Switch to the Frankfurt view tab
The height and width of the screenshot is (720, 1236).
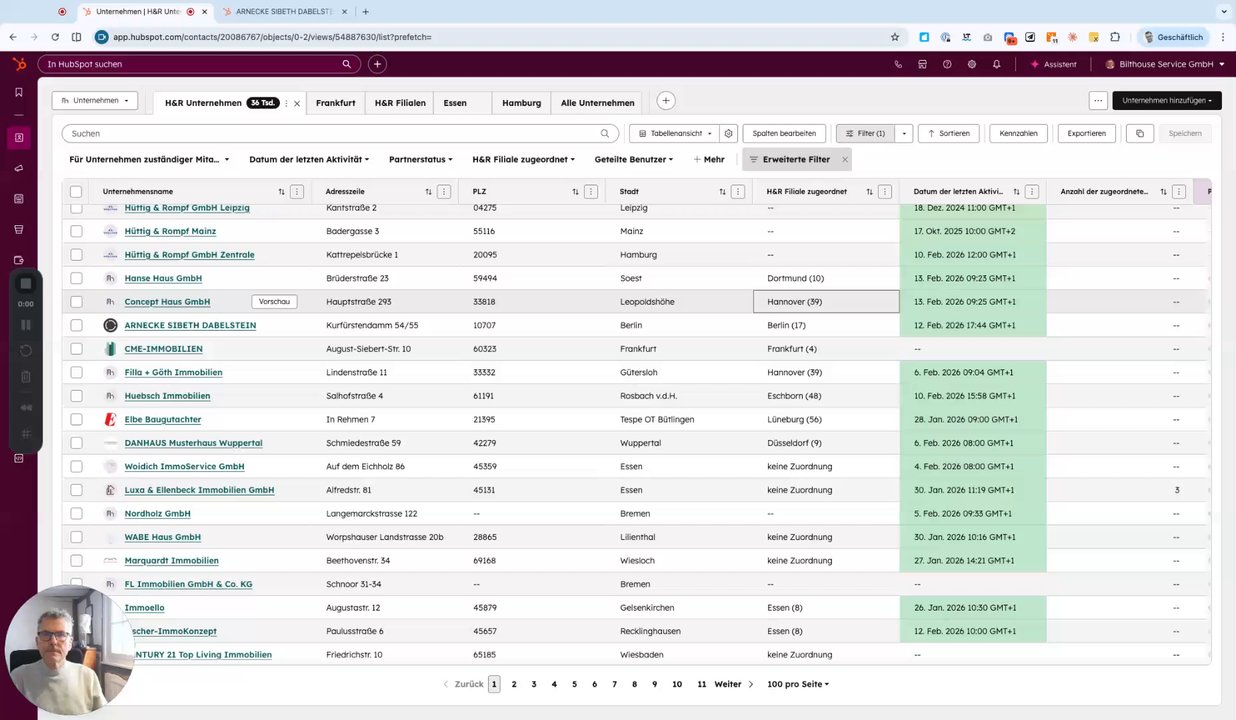(335, 103)
